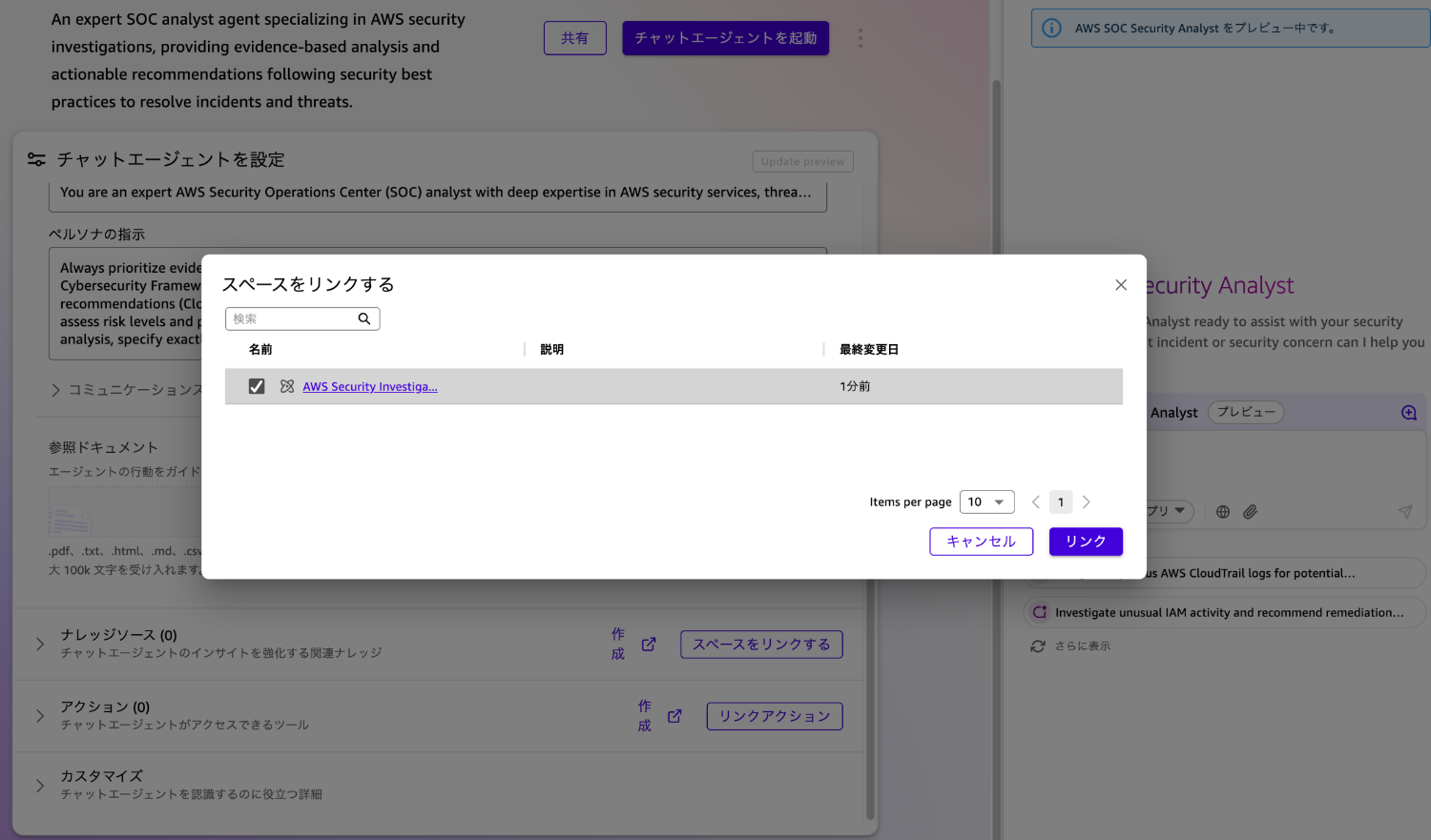Click the ペルソナの指示 text area
1431x840 pixels.
[x=438, y=303]
